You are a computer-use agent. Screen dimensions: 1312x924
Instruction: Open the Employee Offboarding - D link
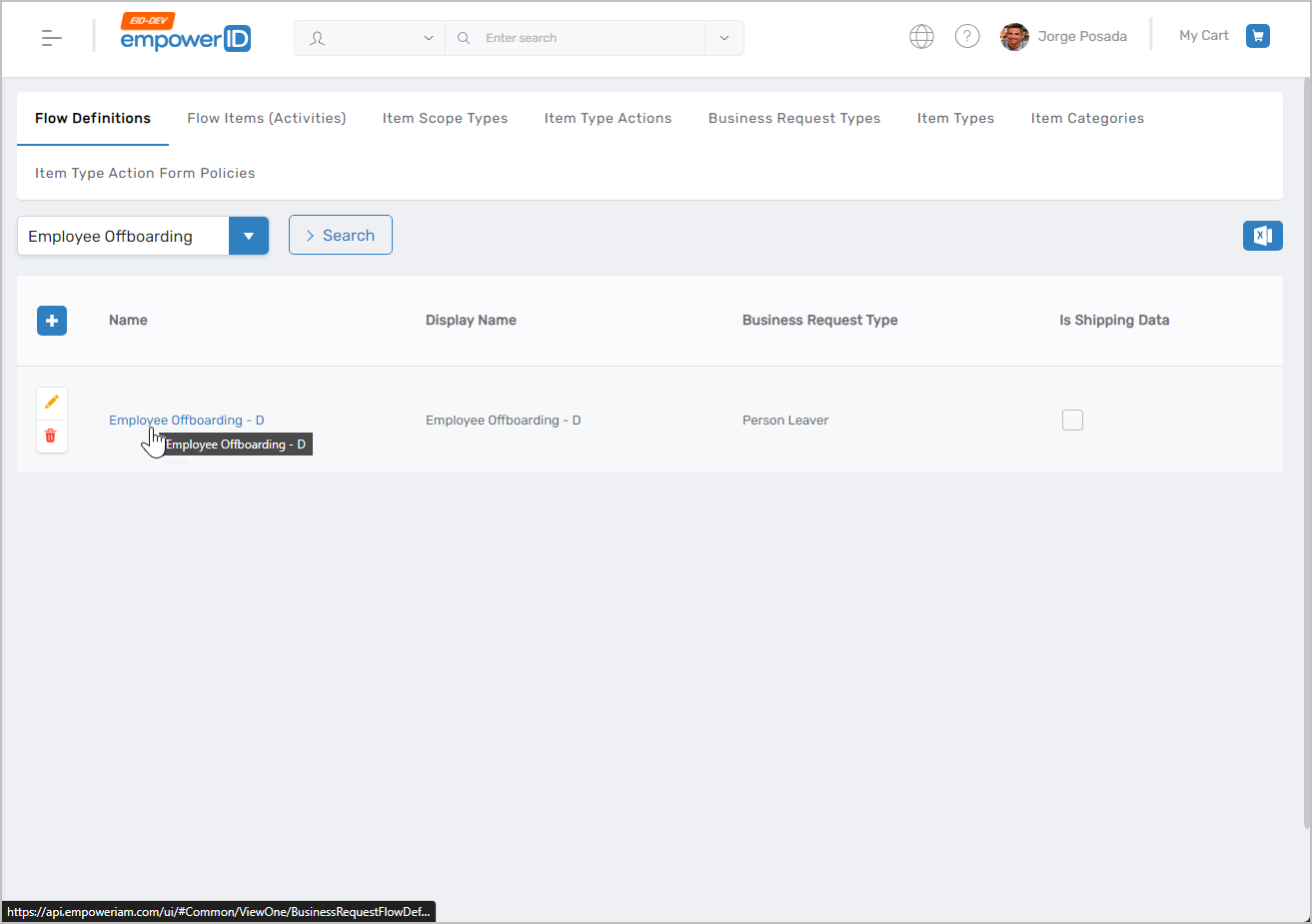tap(186, 421)
